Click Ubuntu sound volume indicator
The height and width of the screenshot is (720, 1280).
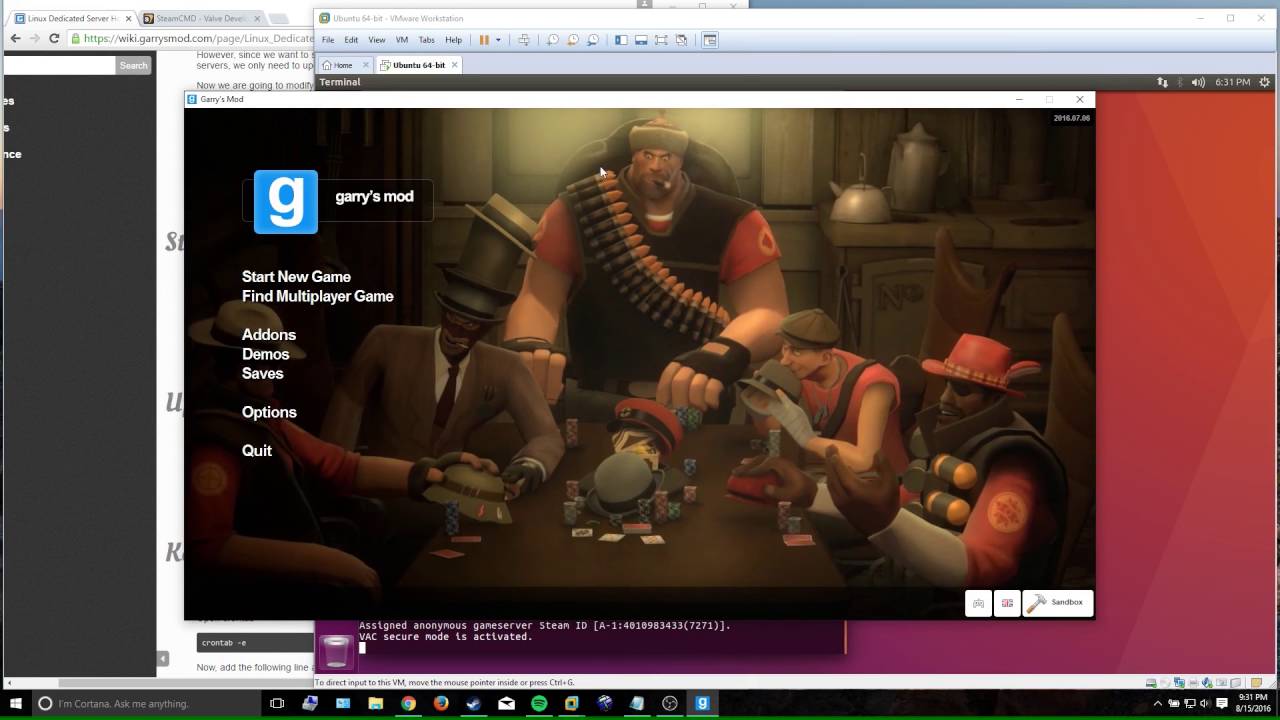click(x=1198, y=82)
